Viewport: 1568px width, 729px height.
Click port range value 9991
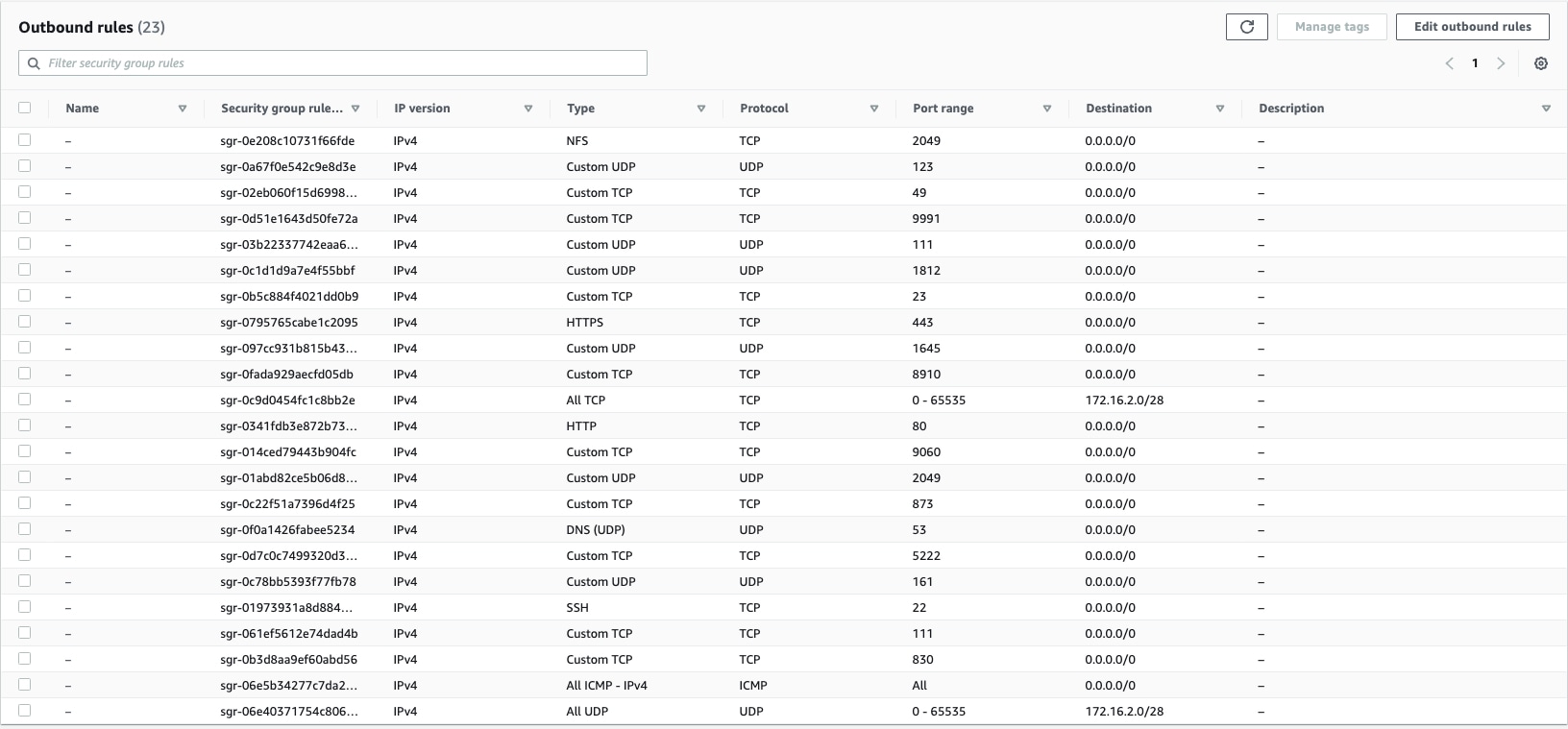point(926,219)
